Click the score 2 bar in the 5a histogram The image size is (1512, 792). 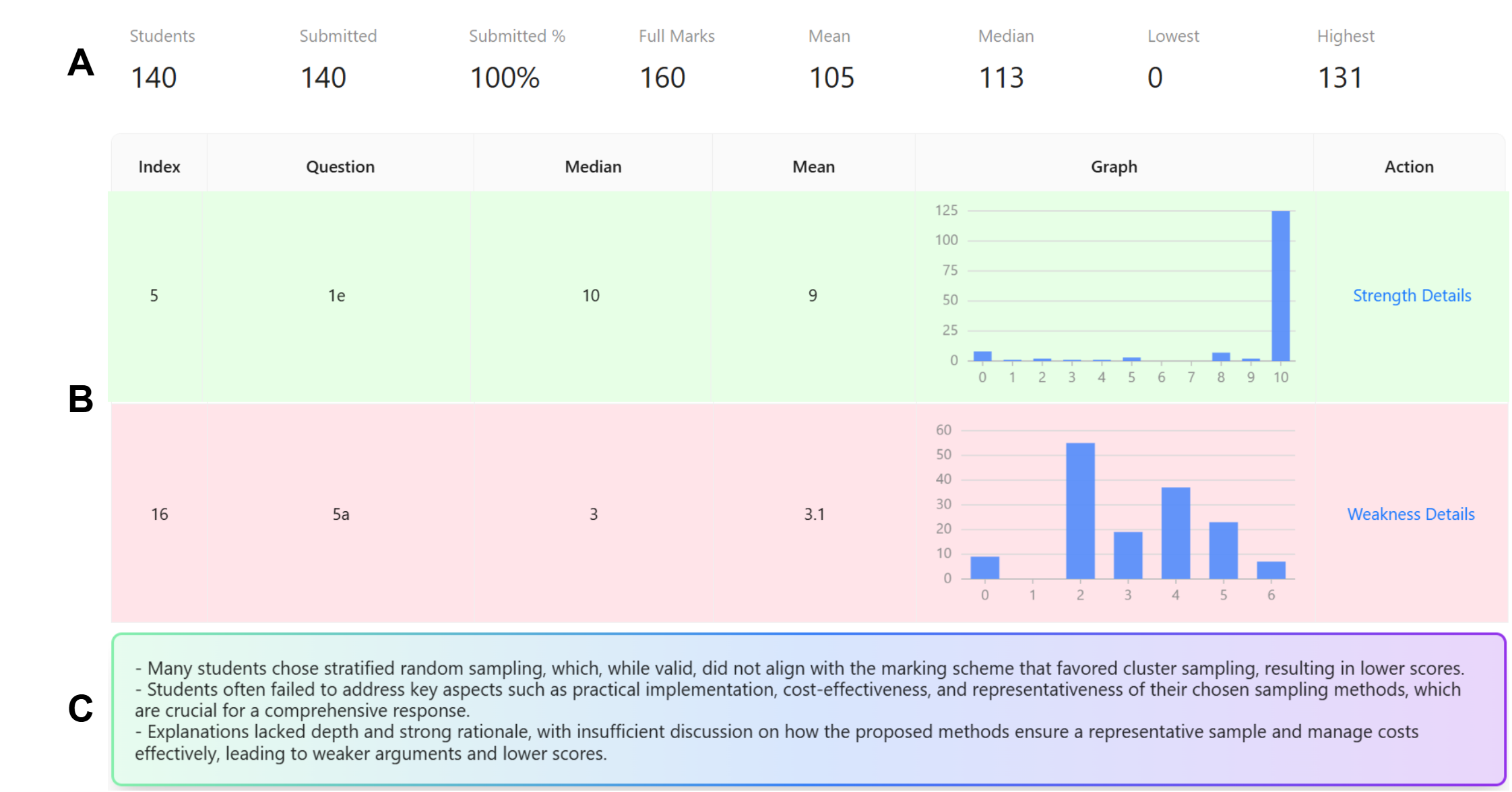coord(1080,512)
